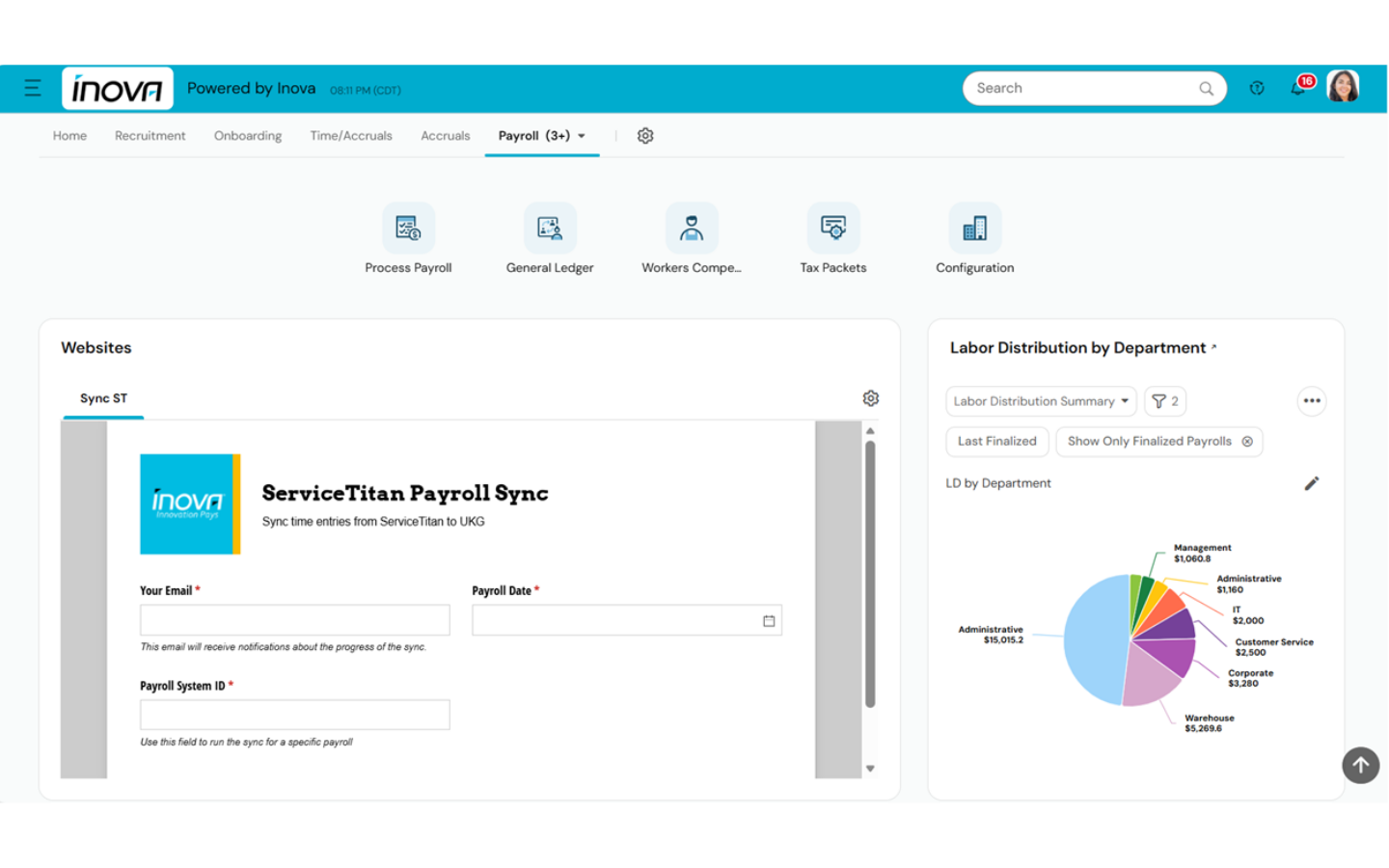Open the Recruitment tab
Screen dimensions: 1389x868
pyautogui.click(x=150, y=136)
